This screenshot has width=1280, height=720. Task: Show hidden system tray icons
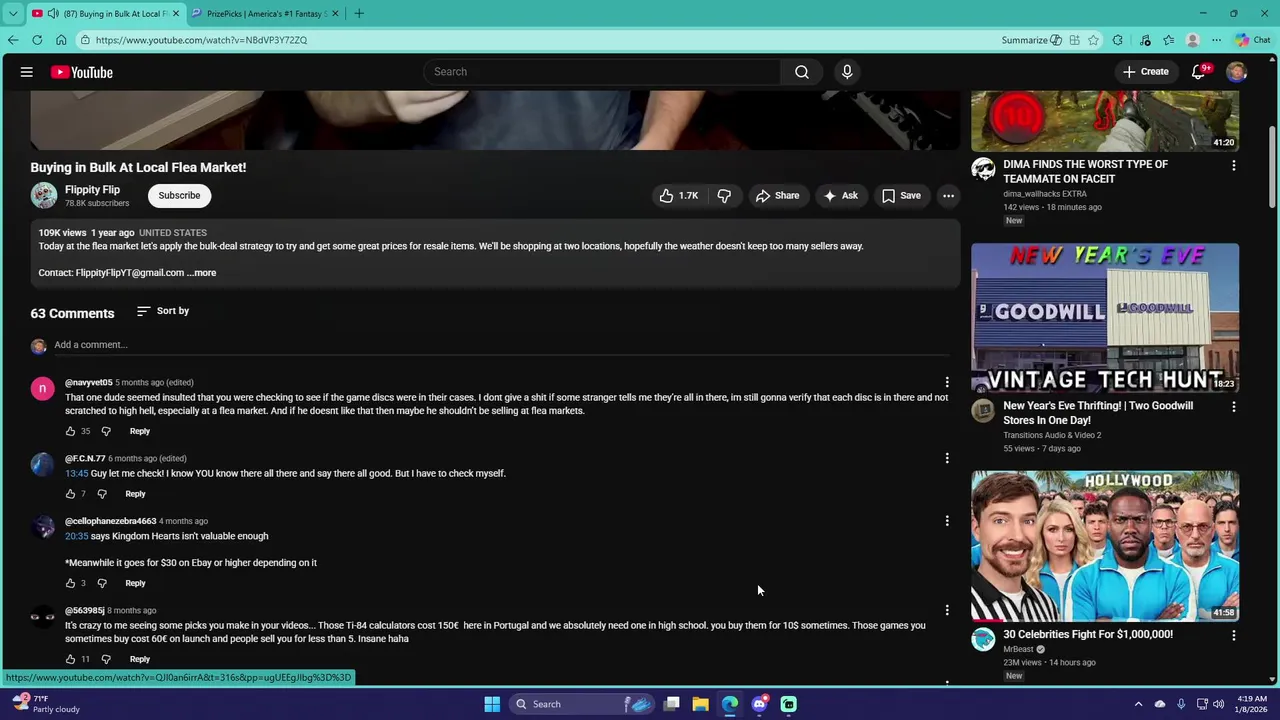(1138, 704)
